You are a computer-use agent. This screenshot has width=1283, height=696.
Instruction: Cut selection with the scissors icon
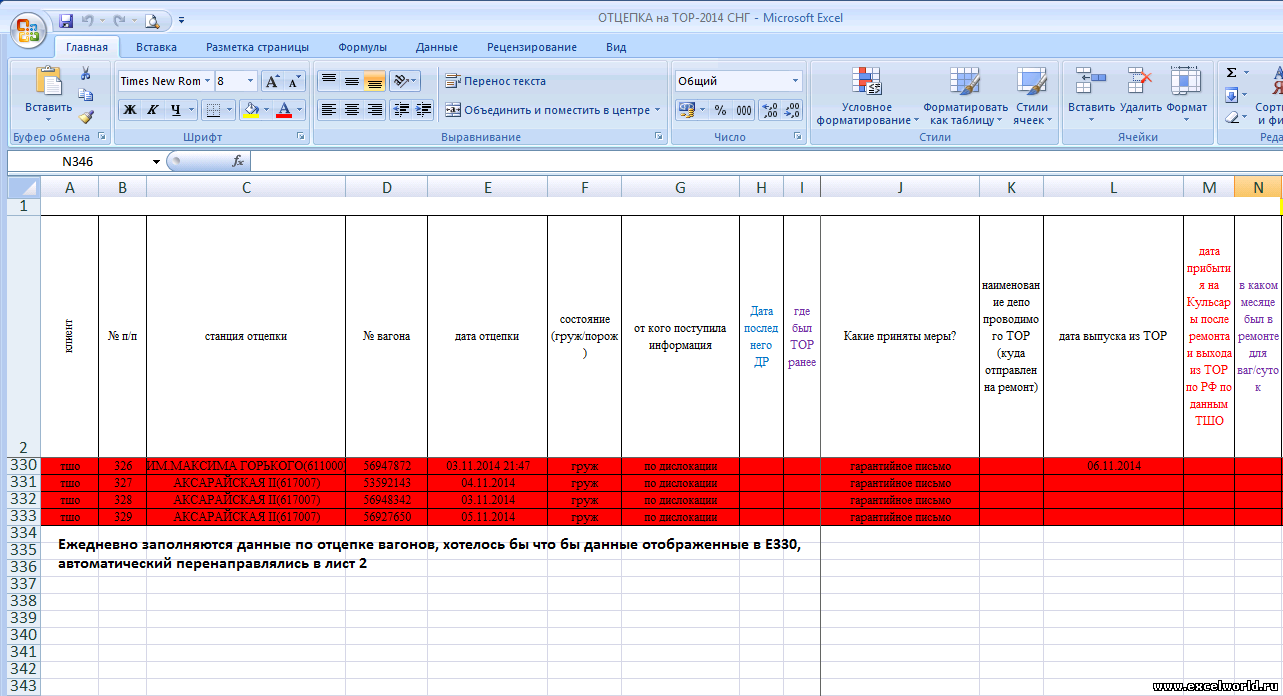[86, 73]
